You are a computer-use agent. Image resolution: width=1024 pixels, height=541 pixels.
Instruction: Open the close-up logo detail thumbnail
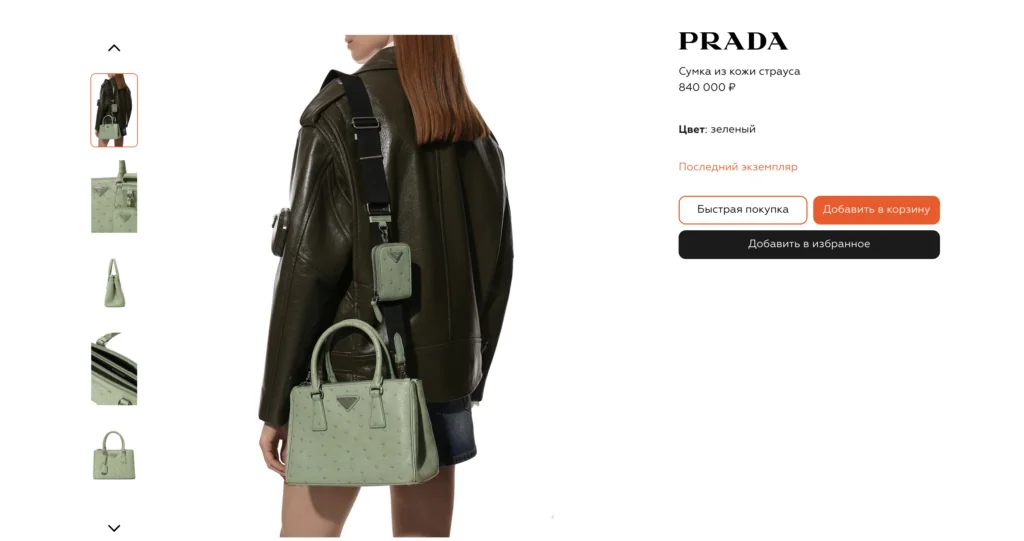[114, 196]
